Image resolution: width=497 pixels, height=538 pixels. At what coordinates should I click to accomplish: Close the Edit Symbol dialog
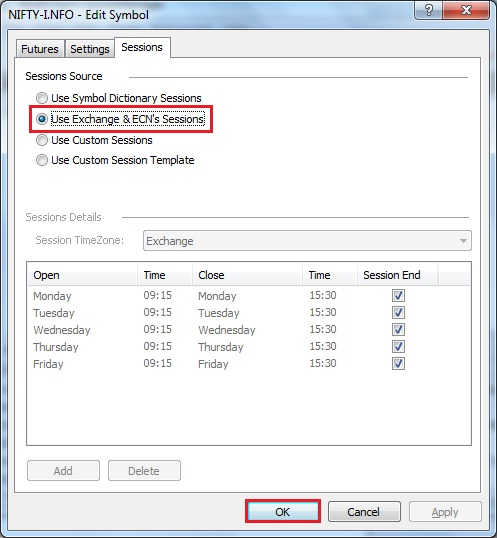click(x=466, y=10)
